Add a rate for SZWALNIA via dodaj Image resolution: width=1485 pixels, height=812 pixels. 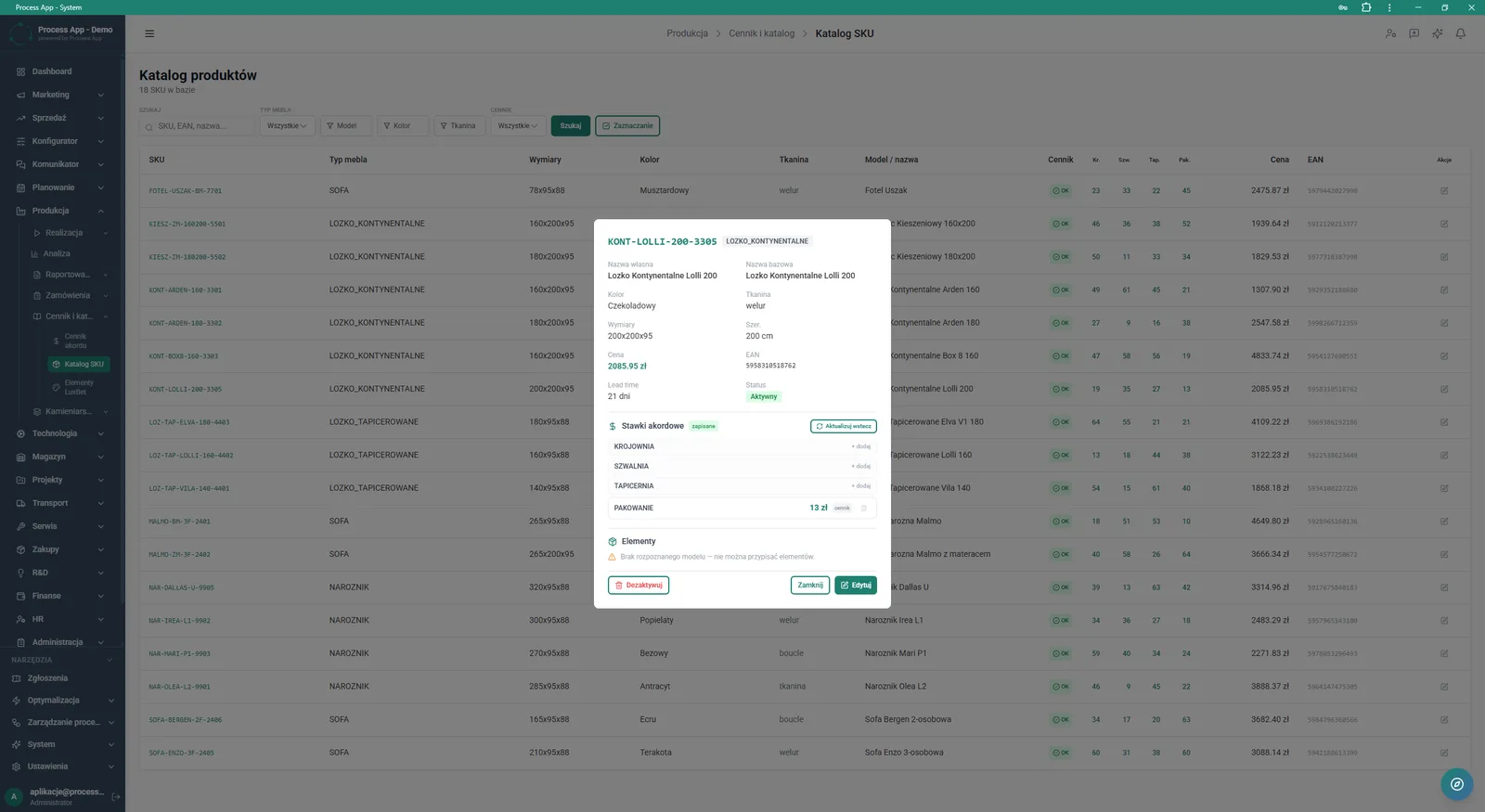click(861, 466)
